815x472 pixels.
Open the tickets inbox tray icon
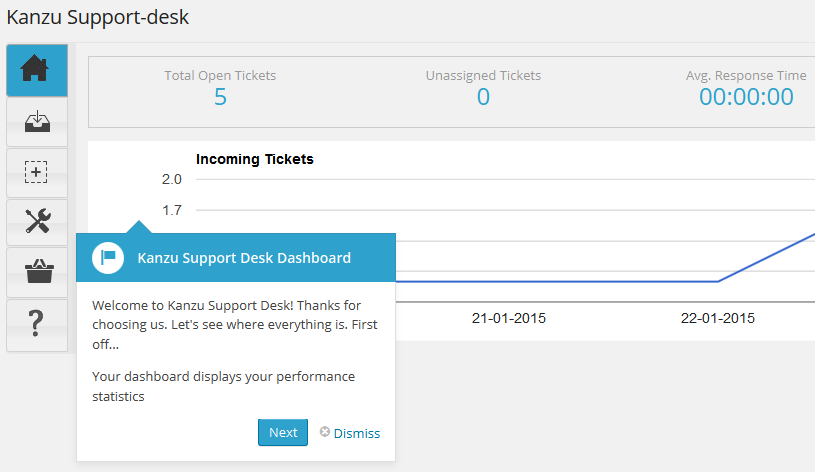click(37, 122)
